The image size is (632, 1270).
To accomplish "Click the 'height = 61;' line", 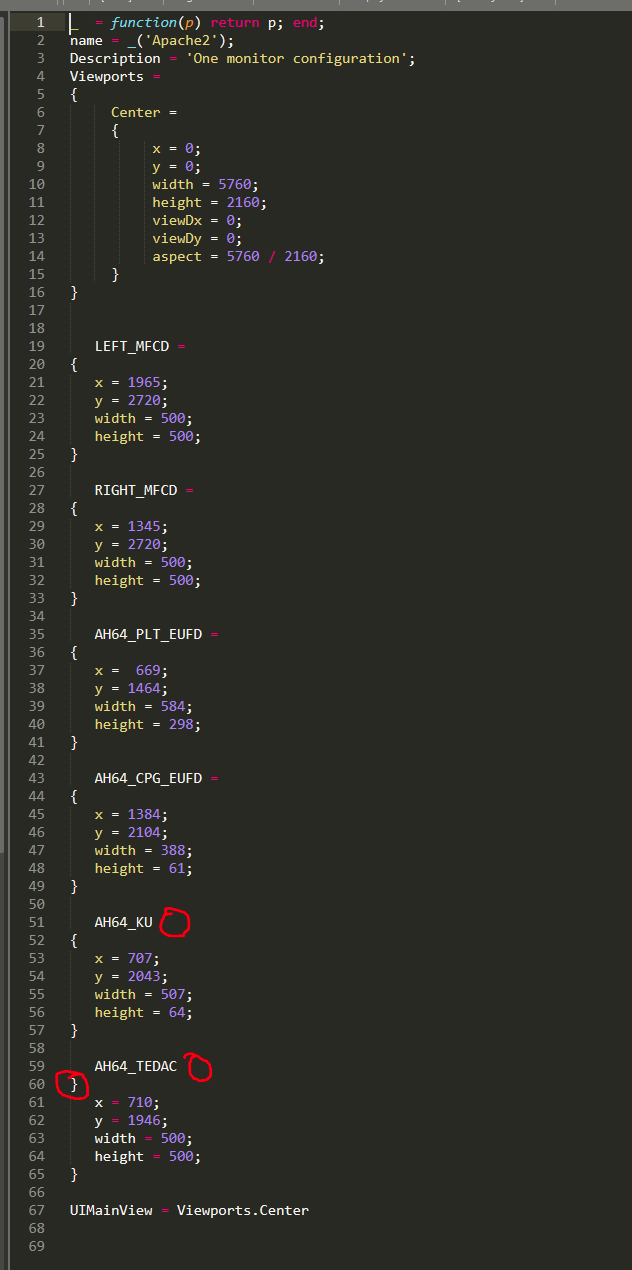I will pos(144,868).
